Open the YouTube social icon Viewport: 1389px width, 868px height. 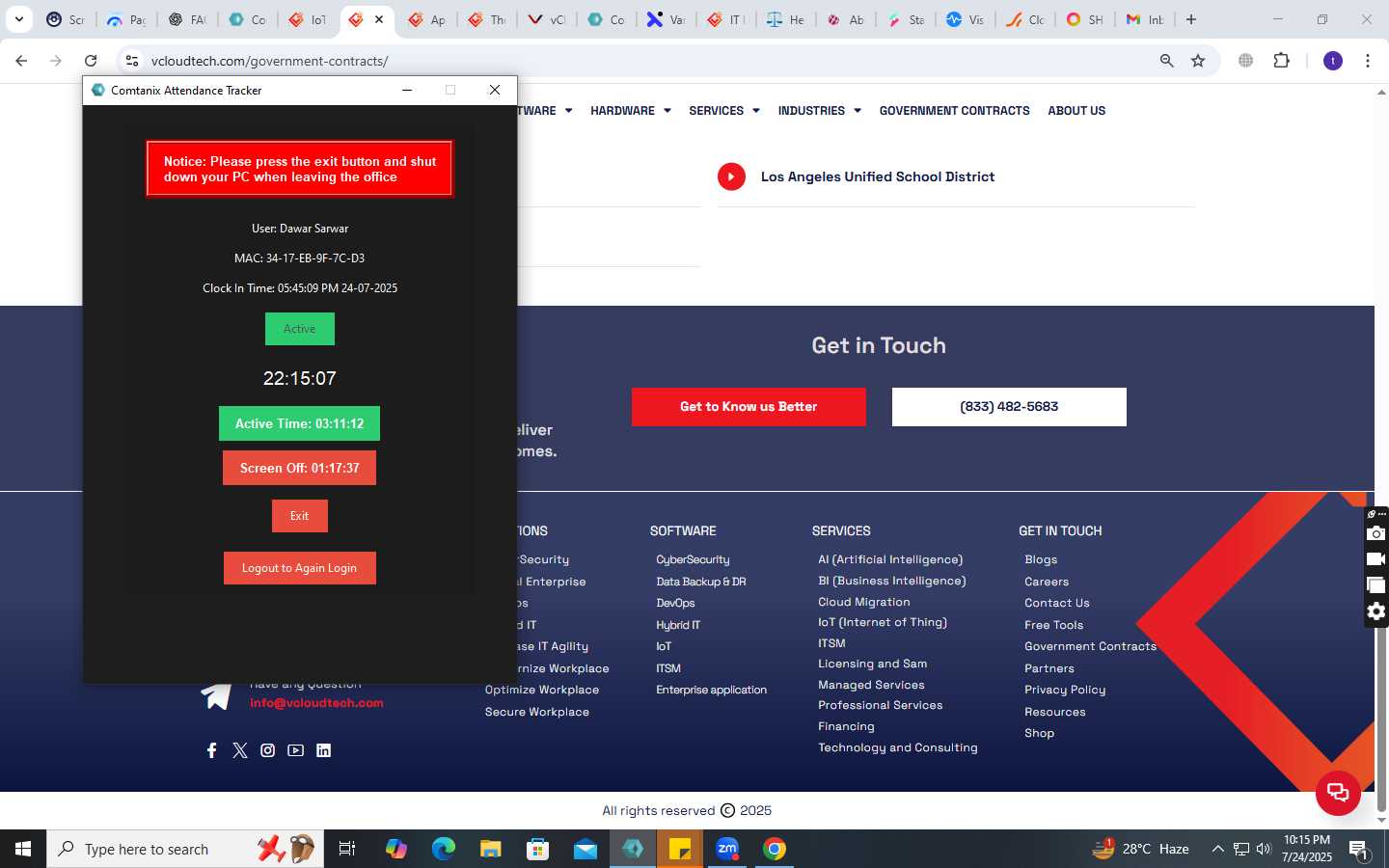coord(295,750)
